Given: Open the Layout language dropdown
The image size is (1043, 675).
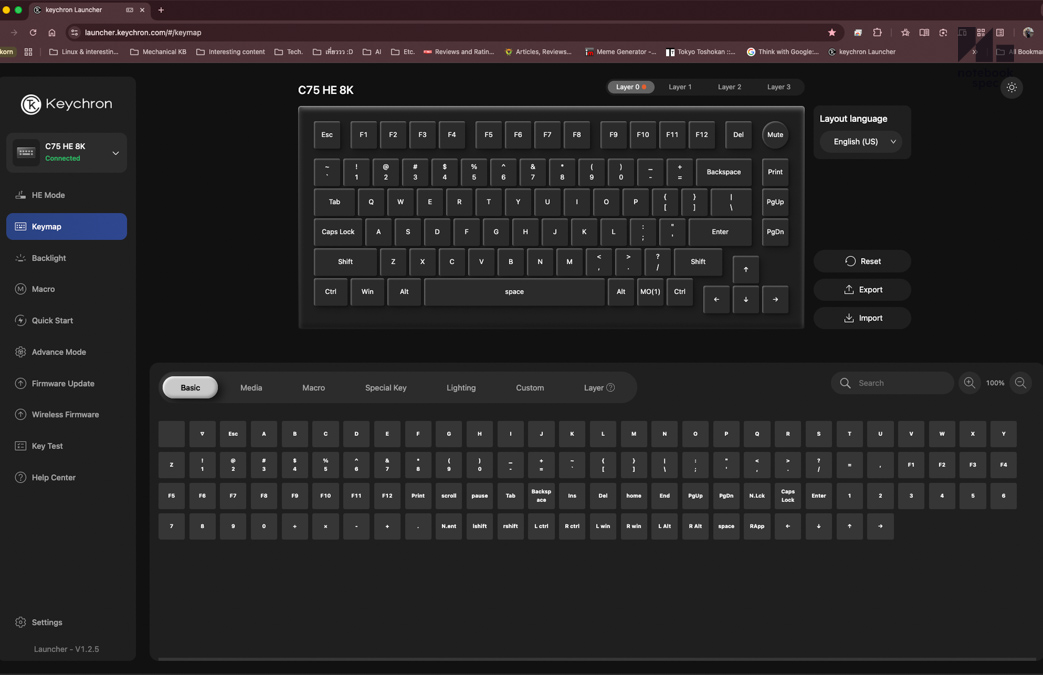Looking at the screenshot, I should (861, 141).
